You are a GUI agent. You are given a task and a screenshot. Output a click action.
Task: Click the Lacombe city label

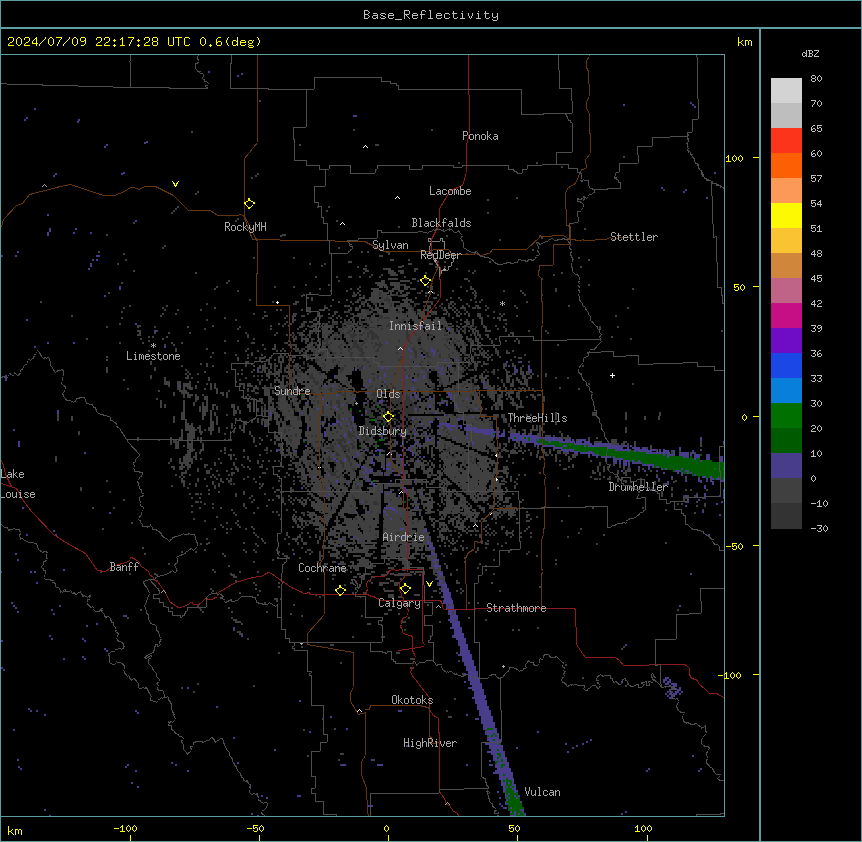450,191
